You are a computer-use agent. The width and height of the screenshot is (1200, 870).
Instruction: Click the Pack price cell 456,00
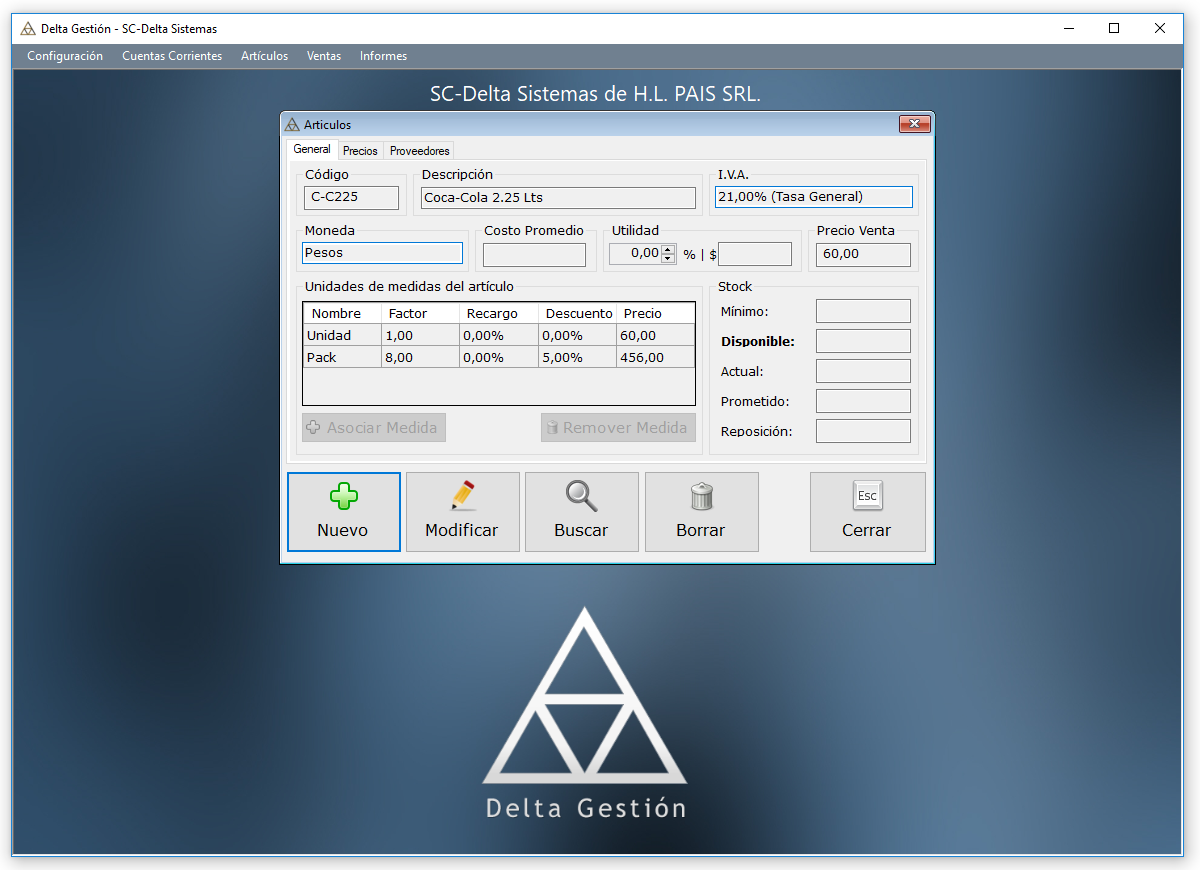pos(655,357)
